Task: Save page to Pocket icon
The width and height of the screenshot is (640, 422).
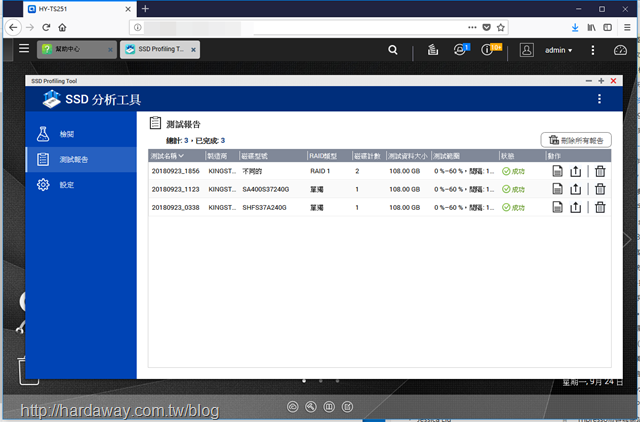Action: pos(486,27)
